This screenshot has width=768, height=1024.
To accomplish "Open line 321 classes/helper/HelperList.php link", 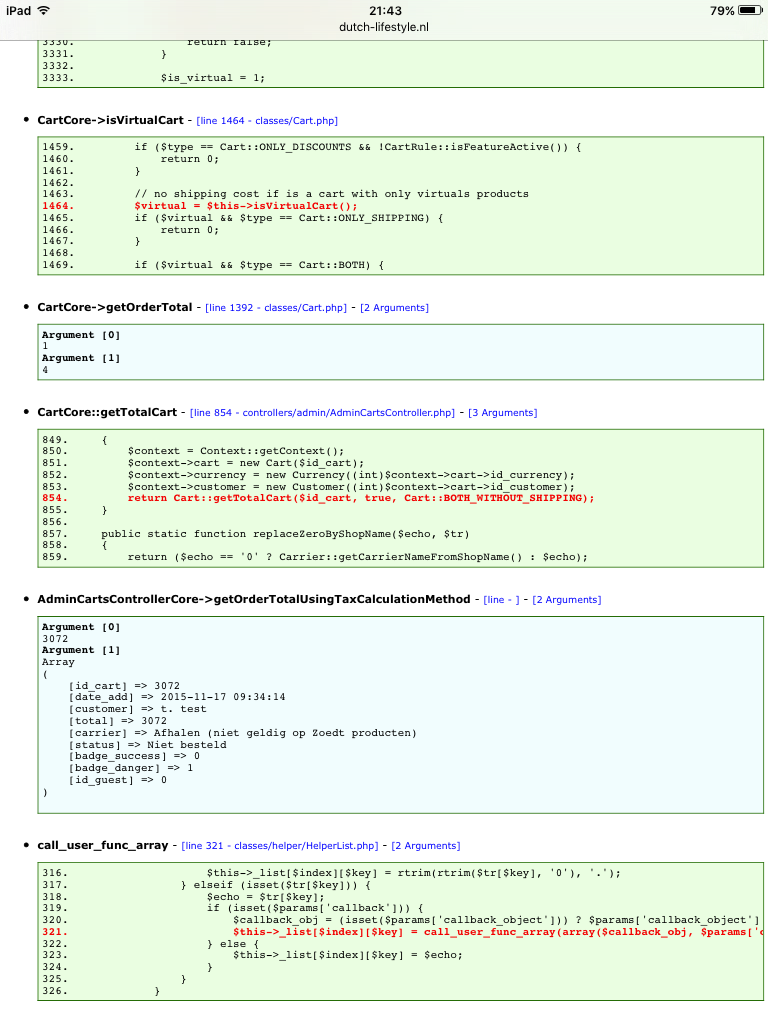I will (280, 846).
